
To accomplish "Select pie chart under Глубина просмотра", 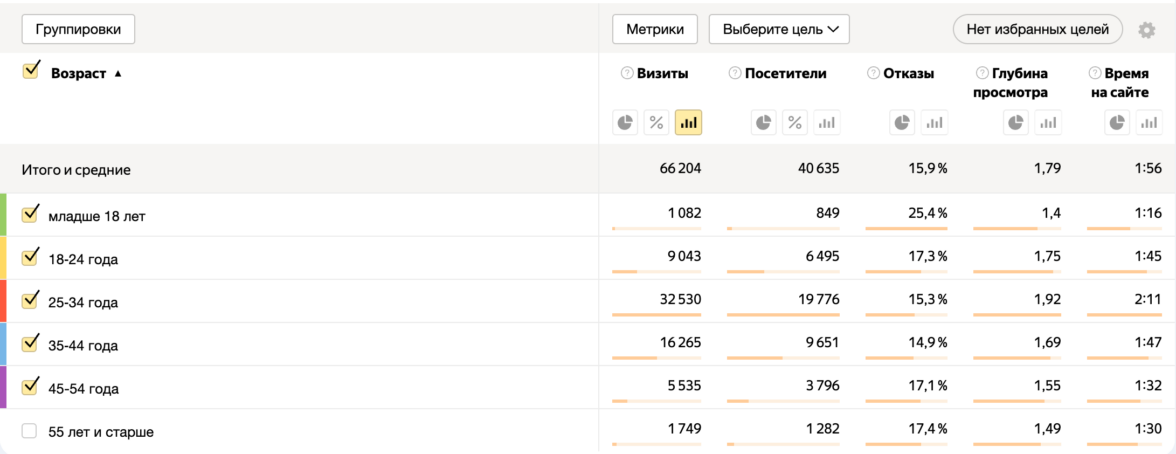I will [x=1016, y=122].
